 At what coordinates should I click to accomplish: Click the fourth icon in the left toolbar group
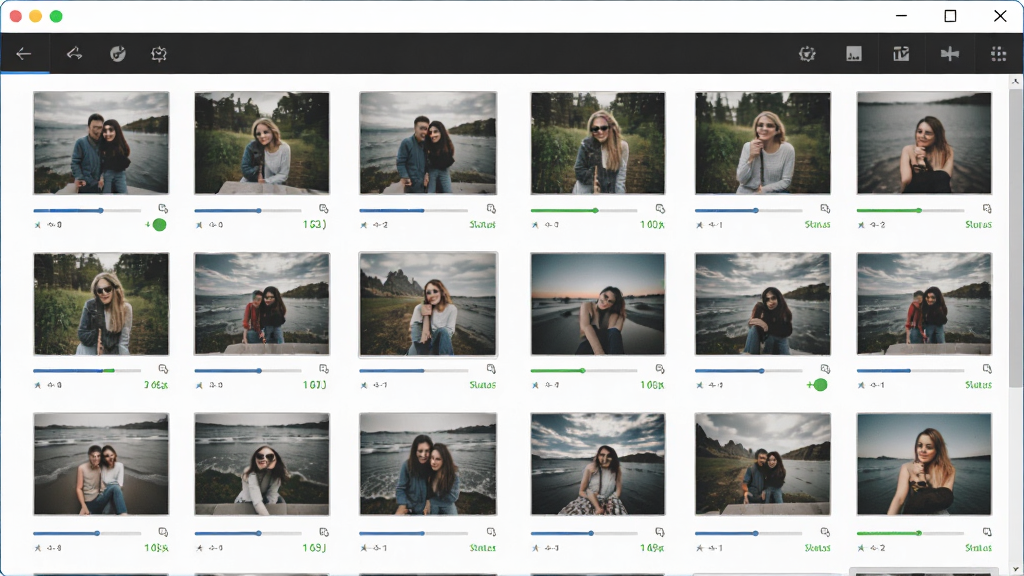tap(159, 54)
